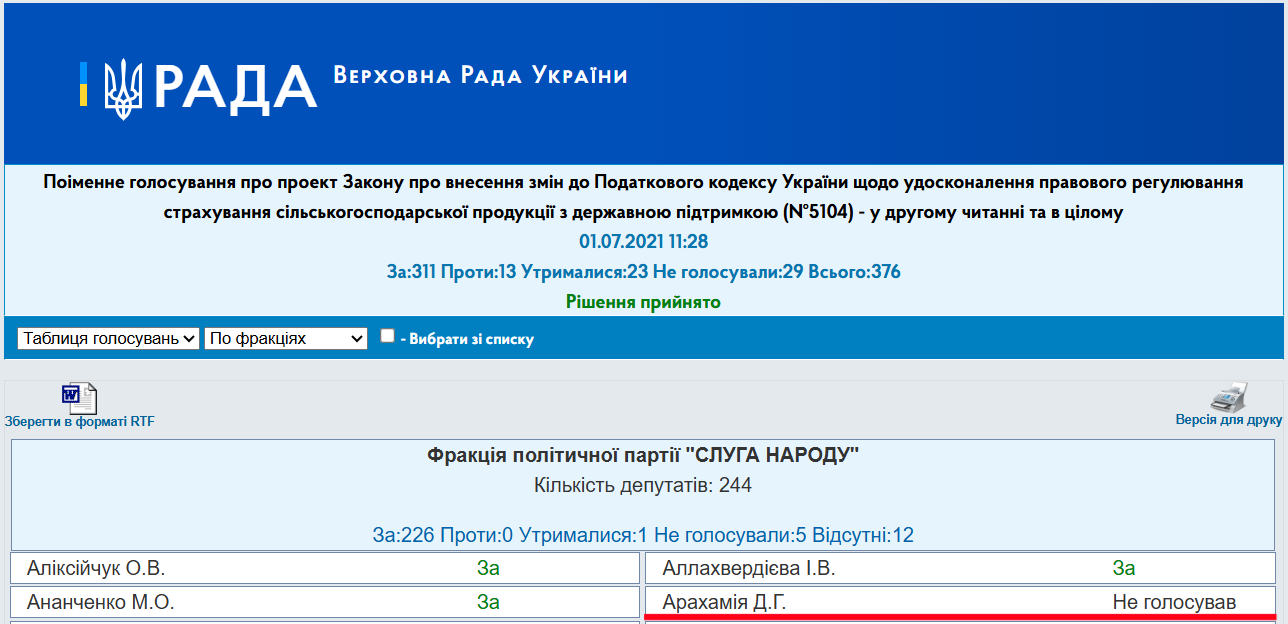This screenshot has height=624, width=1288.
Task: Open the "Таблиця голосувань" dropdown
Action: click(106, 337)
